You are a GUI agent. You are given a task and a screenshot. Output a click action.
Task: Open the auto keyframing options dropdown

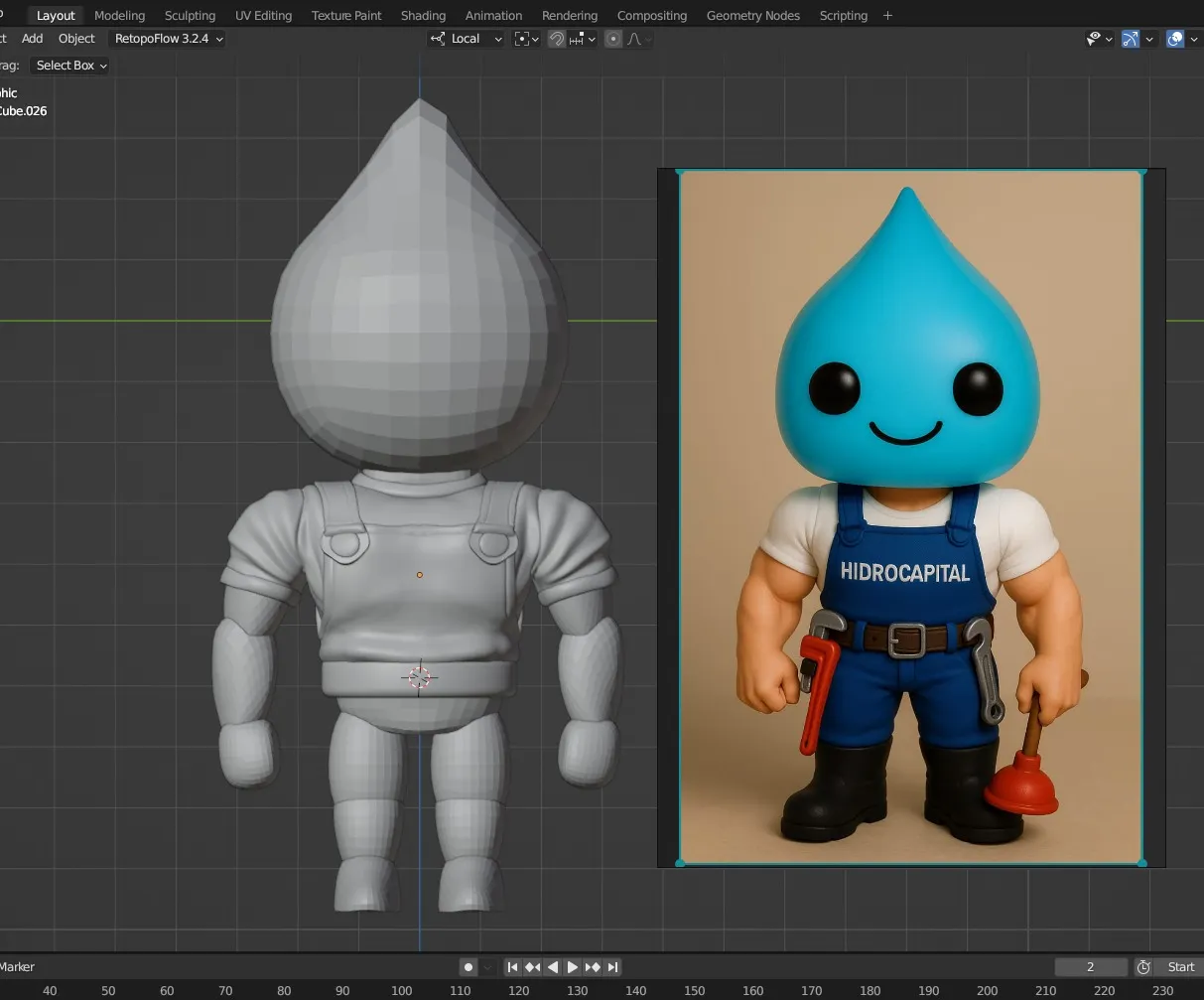click(486, 967)
